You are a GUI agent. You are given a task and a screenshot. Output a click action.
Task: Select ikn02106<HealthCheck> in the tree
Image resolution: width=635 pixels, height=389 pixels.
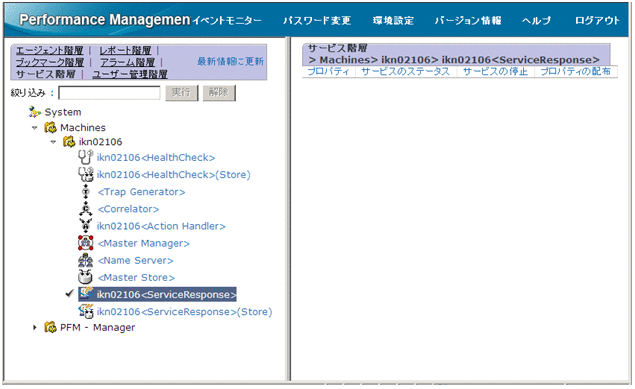[x=156, y=157]
